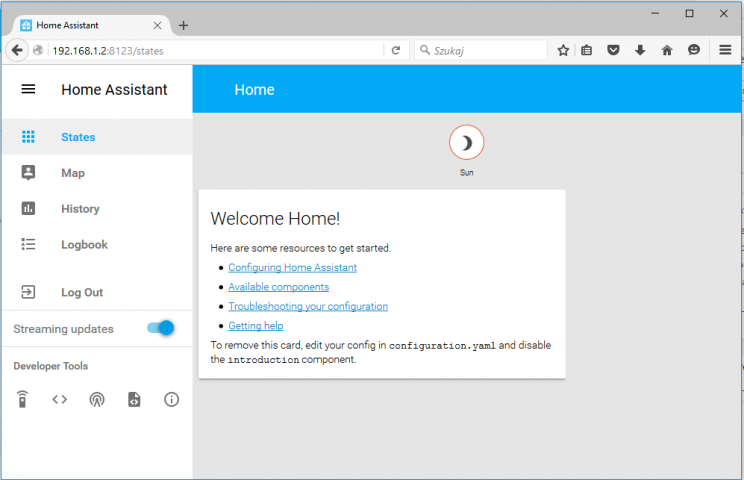Click the site identity globe icon
This screenshot has height=480, width=744.
[38, 50]
